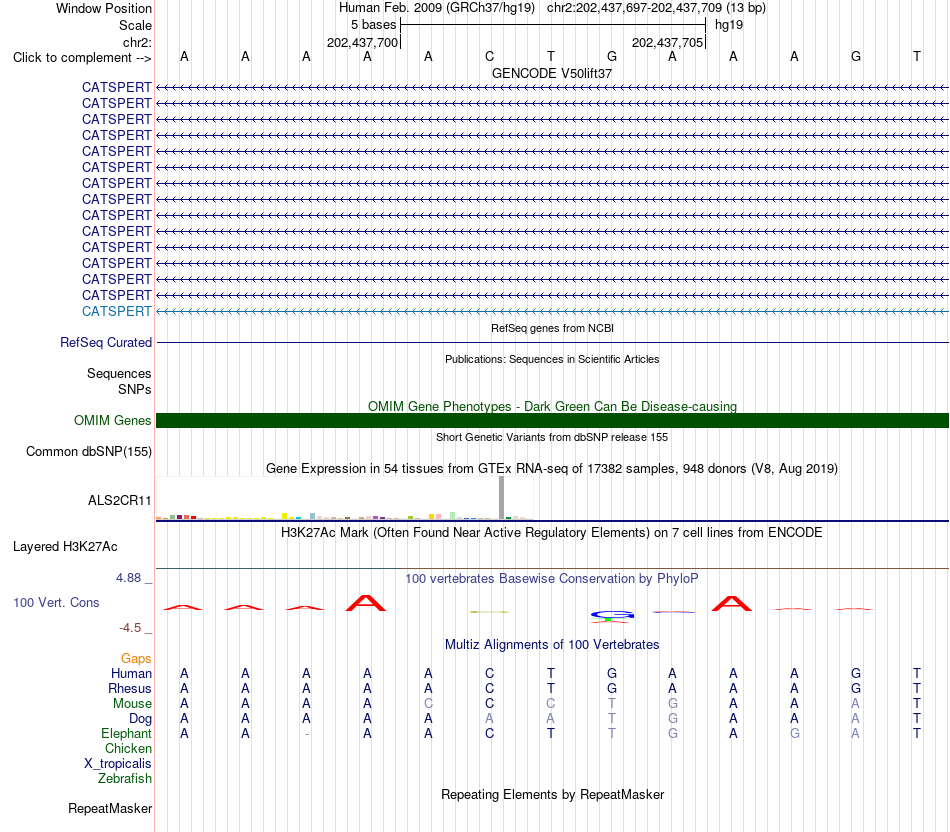Click the 'Zebrafish' species label
The height and width of the screenshot is (832, 950).
pyautogui.click(x=125, y=779)
